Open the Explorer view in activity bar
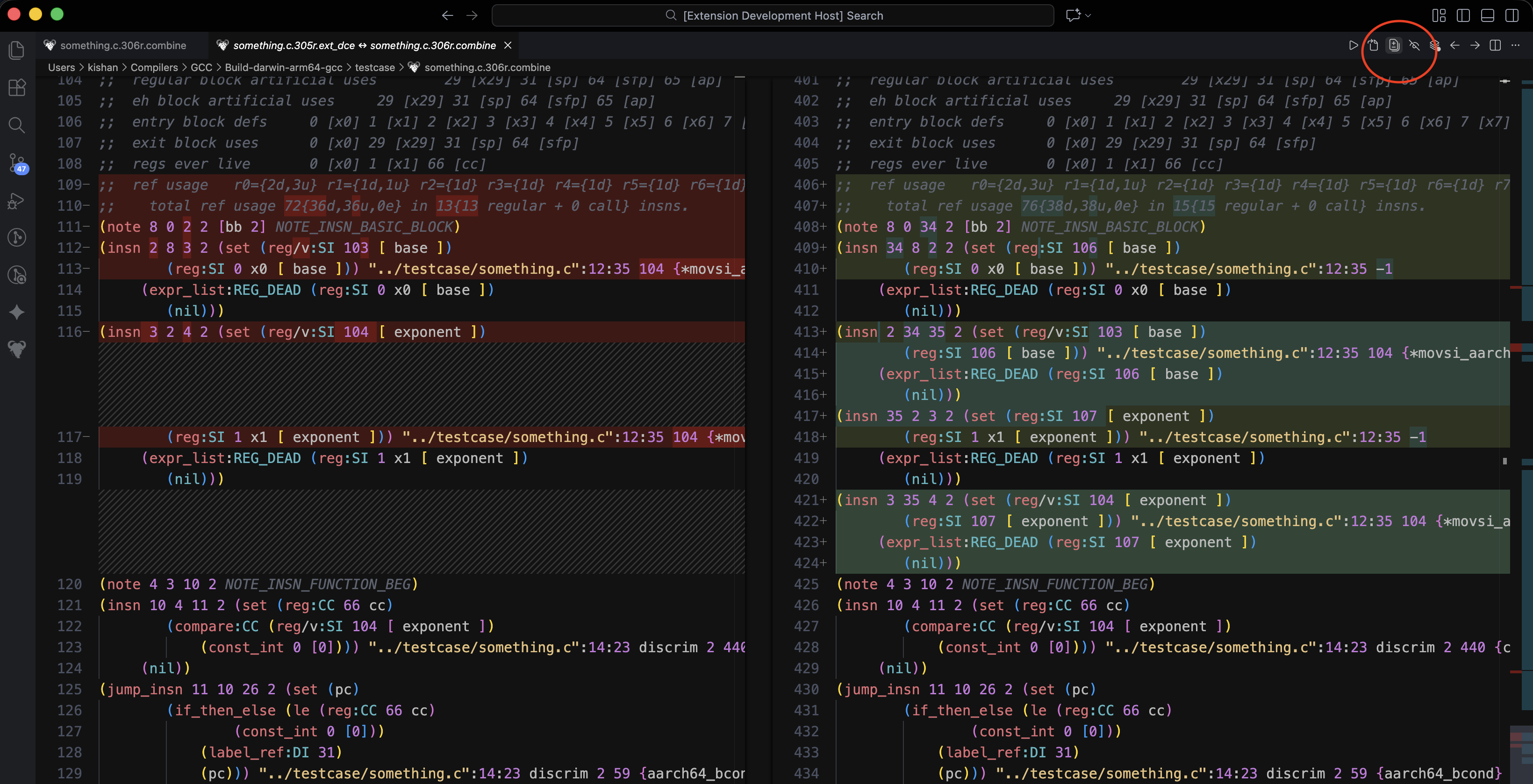Screen dimensions: 1533x784 coord(17,50)
